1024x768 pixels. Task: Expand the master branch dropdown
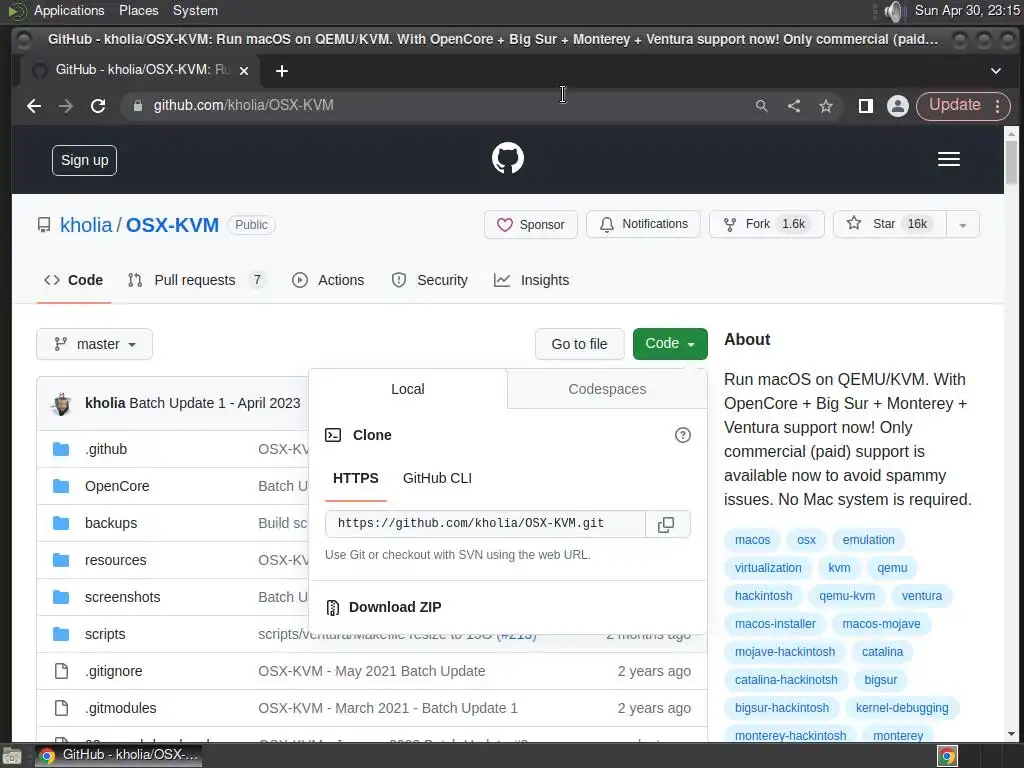pyautogui.click(x=95, y=344)
